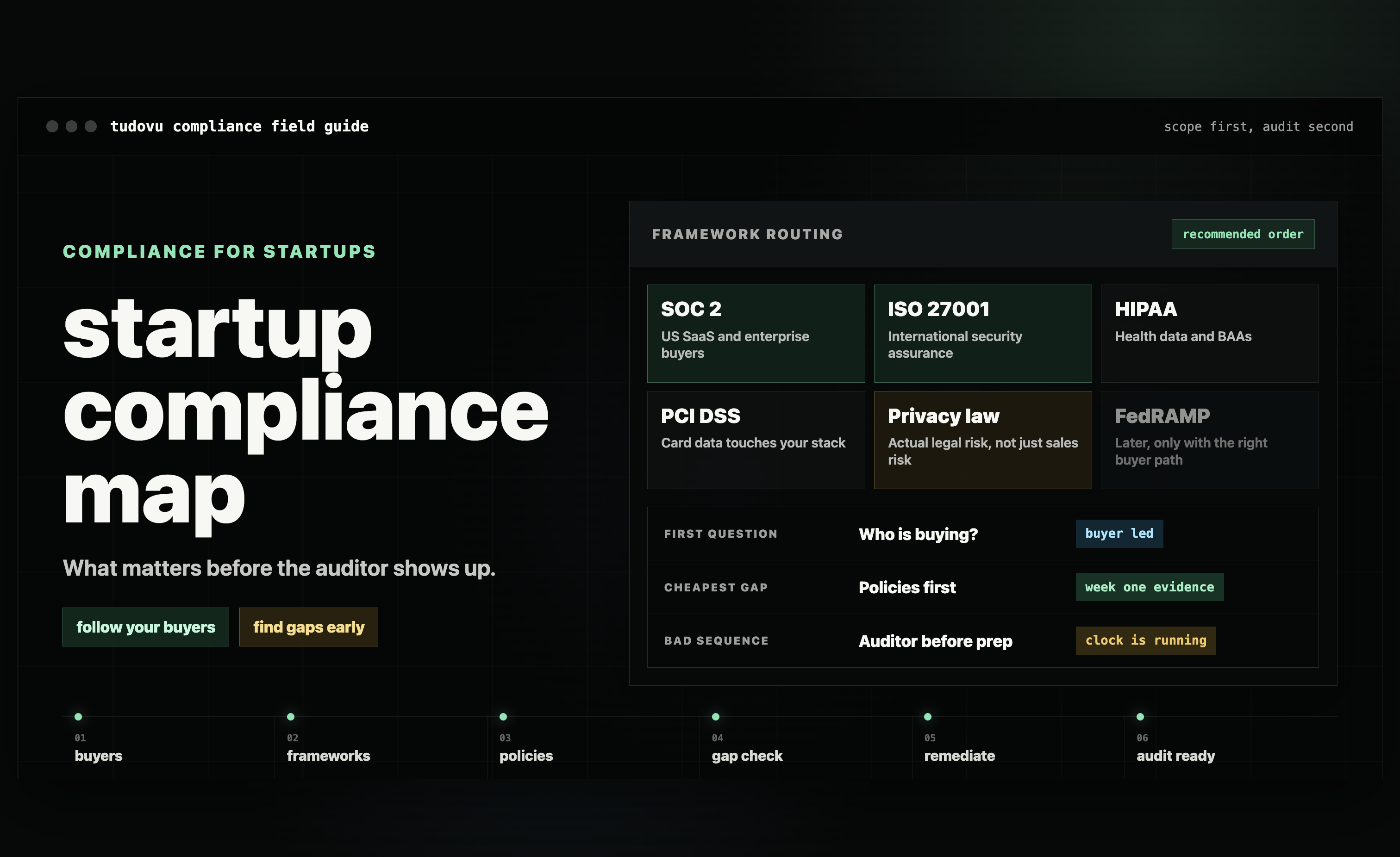Go to step 02 'frameworks' label
Viewport: 1400px width, 857px height.
coord(328,756)
